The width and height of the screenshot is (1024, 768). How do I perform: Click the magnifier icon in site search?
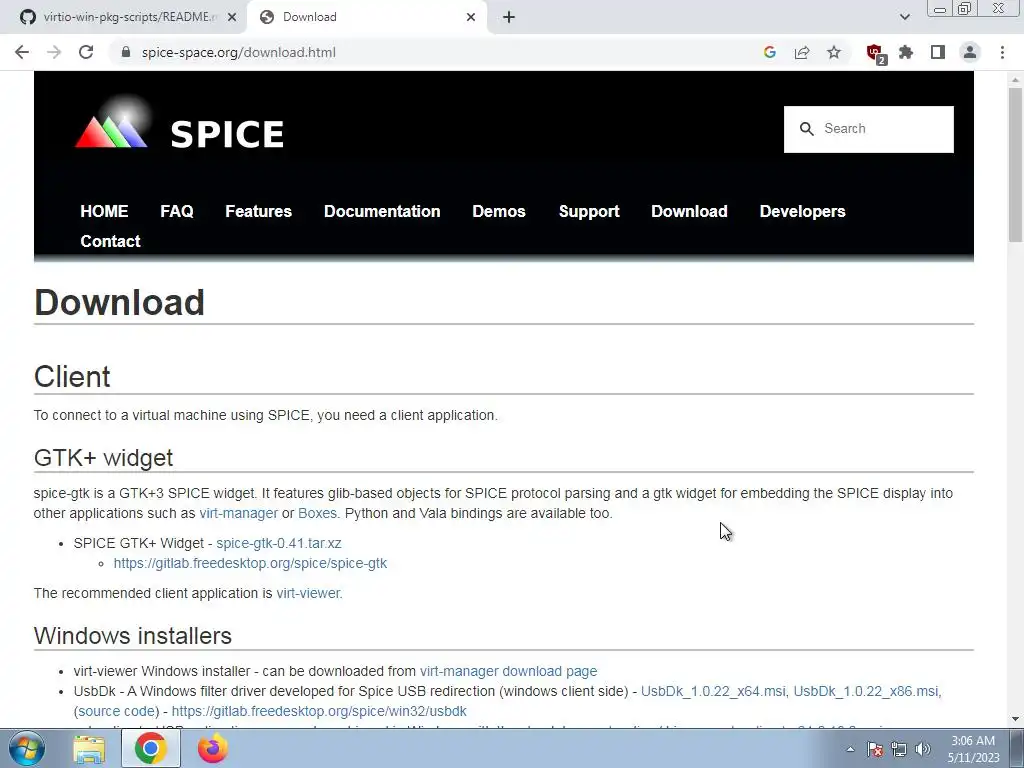click(x=807, y=129)
